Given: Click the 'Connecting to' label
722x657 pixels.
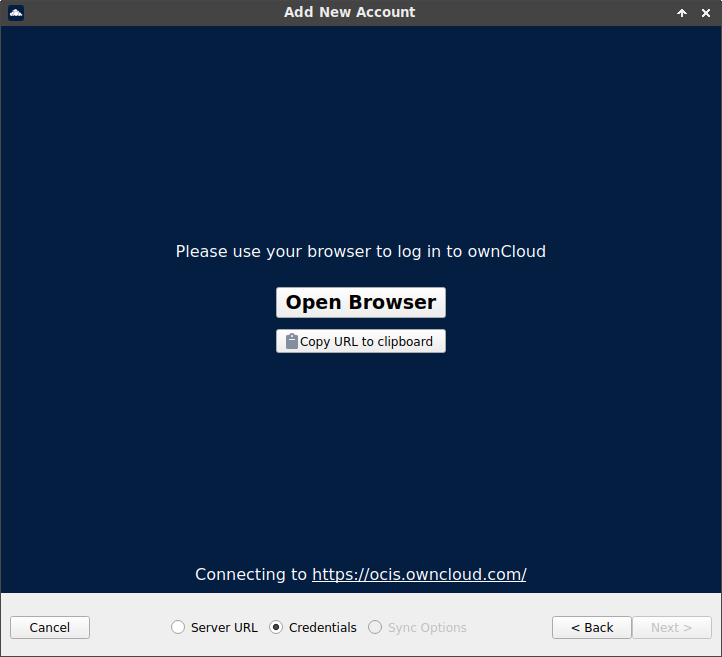Looking at the screenshot, I should pos(251,574).
